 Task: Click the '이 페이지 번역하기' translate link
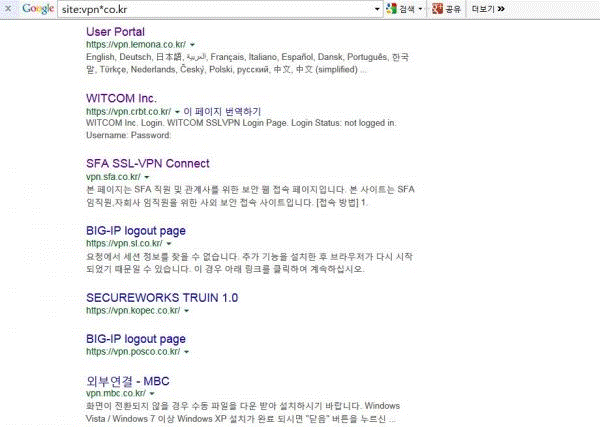pyautogui.click(x=223, y=111)
